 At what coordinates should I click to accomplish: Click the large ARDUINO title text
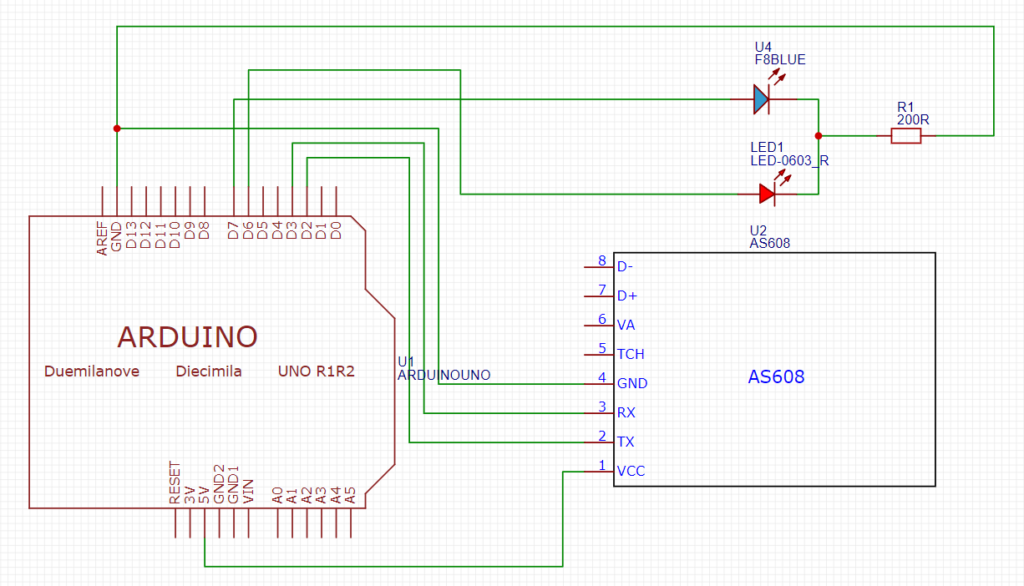tap(187, 337)
